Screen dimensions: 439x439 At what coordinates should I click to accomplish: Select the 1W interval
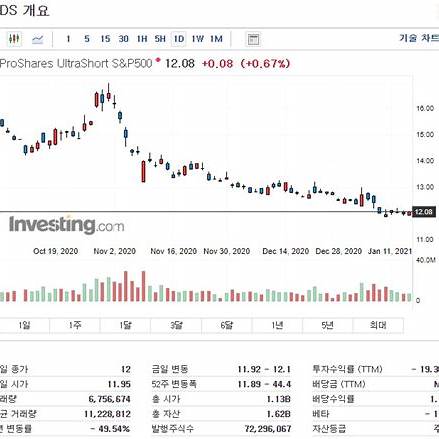click(x=197, y=39)
